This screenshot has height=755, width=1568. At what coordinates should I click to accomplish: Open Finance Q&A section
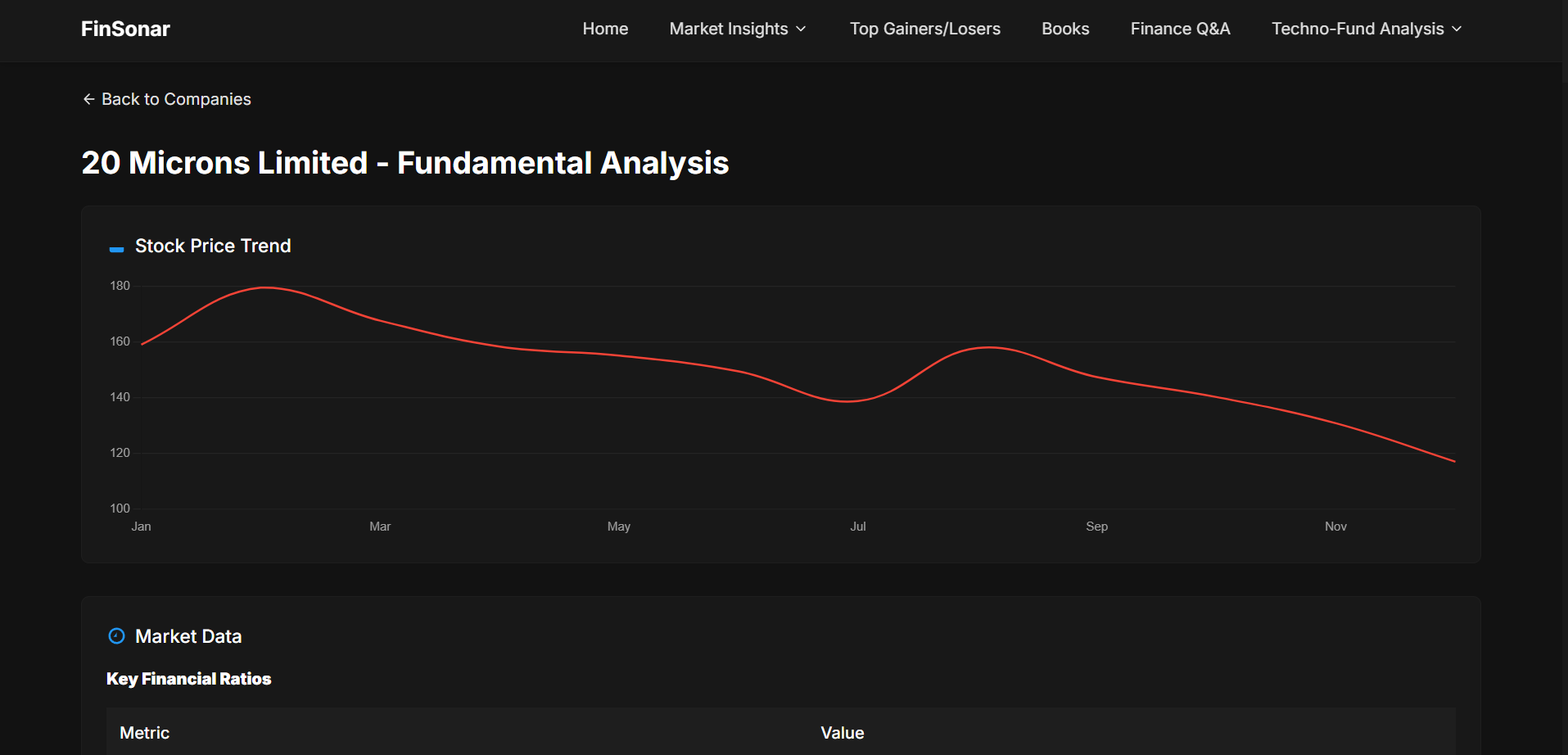click(1180, 29)
